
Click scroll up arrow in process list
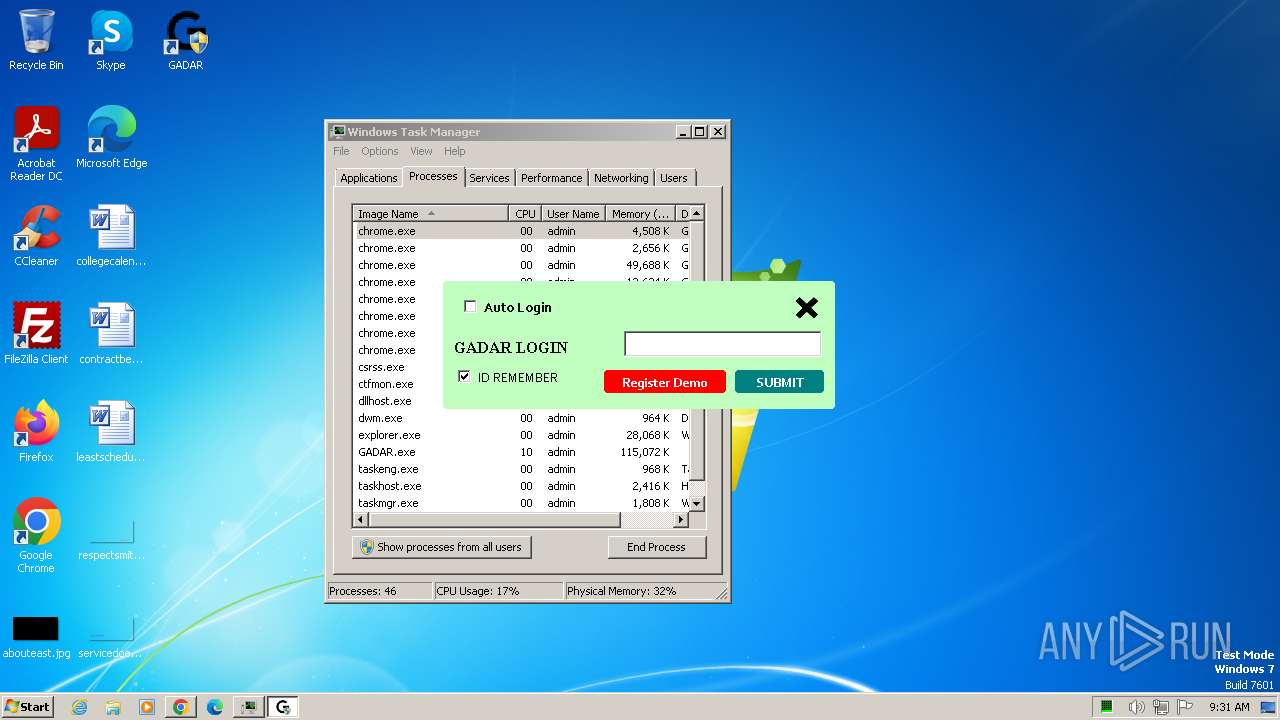click(697, 213)
